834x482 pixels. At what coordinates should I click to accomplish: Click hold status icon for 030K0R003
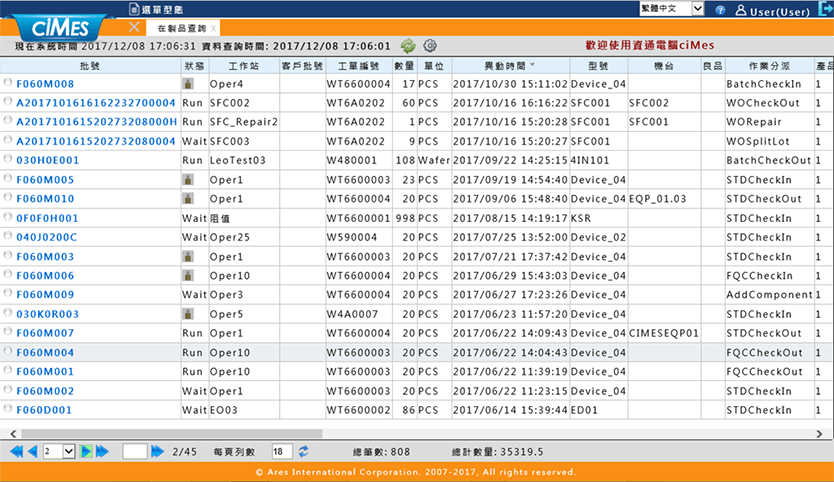(x=188, y=314)
